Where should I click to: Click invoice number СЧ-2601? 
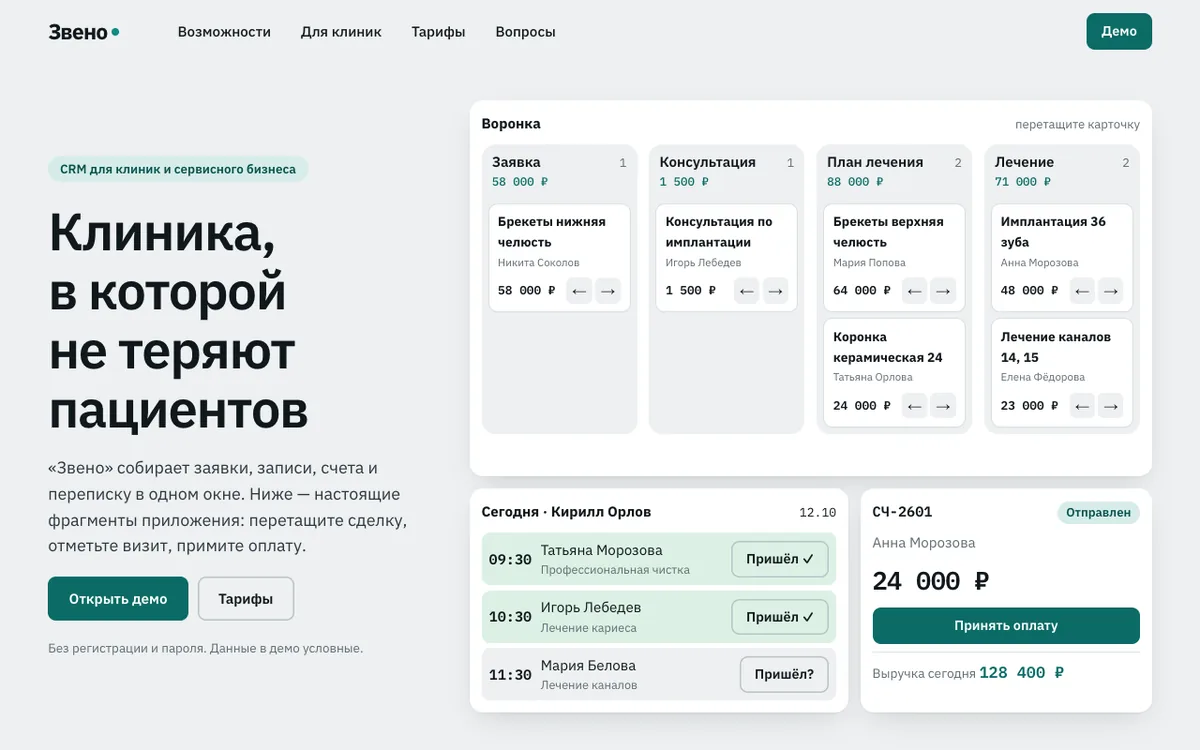(x=902, y=512)
